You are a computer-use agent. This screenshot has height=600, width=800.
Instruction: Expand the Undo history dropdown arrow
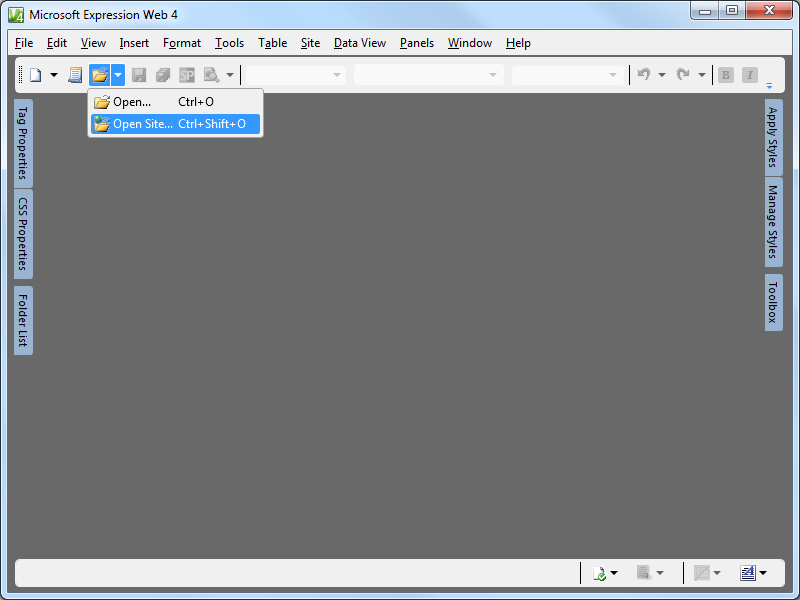pyautogui.click(x=662, y=75)
